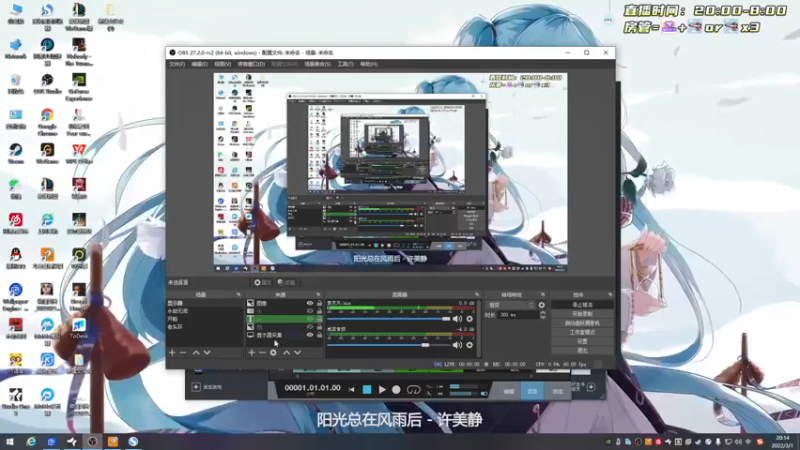
Task: Open Steam desktop shortcut
Action: point(16,154)
